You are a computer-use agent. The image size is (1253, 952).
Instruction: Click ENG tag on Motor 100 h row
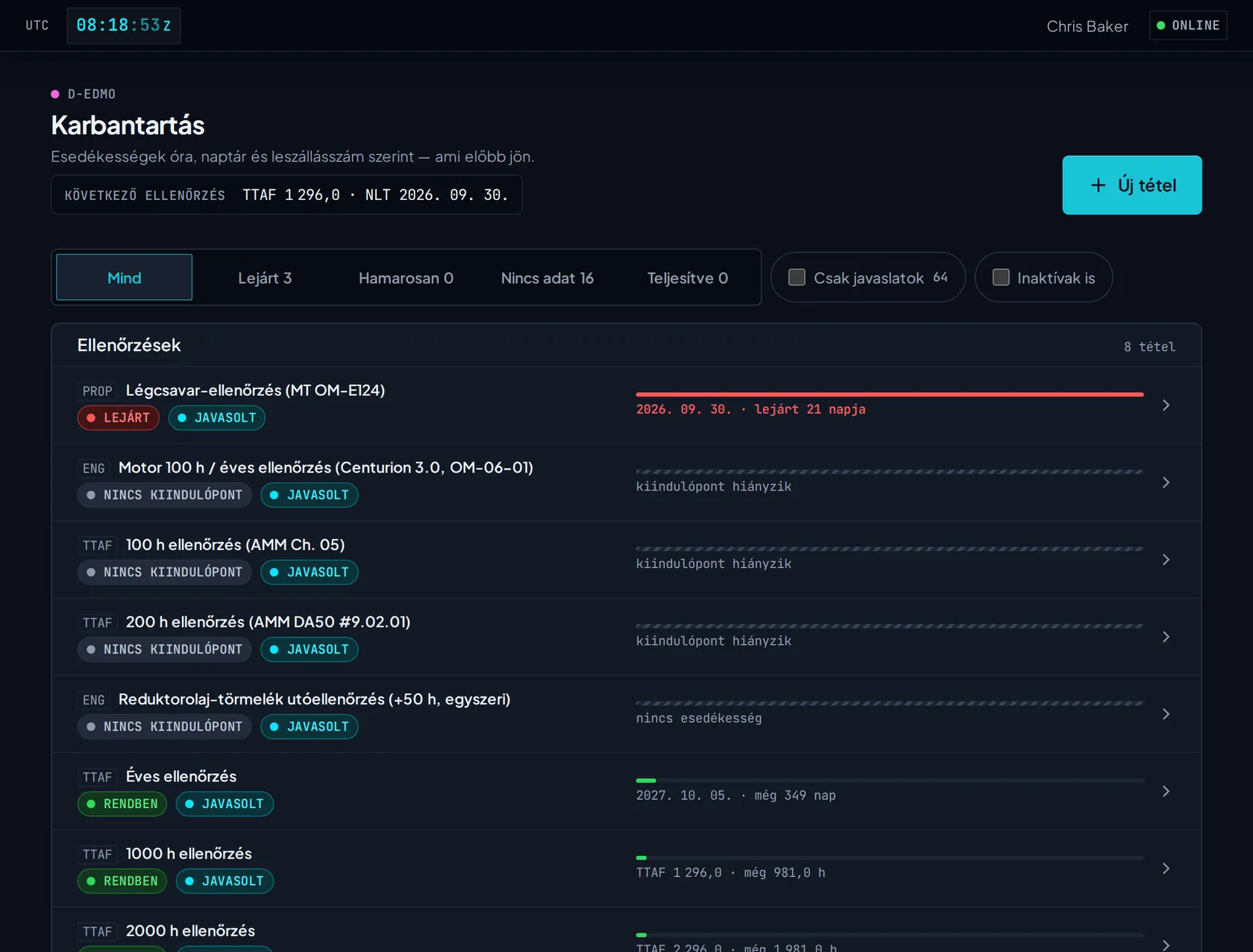(x=93, y=468)
